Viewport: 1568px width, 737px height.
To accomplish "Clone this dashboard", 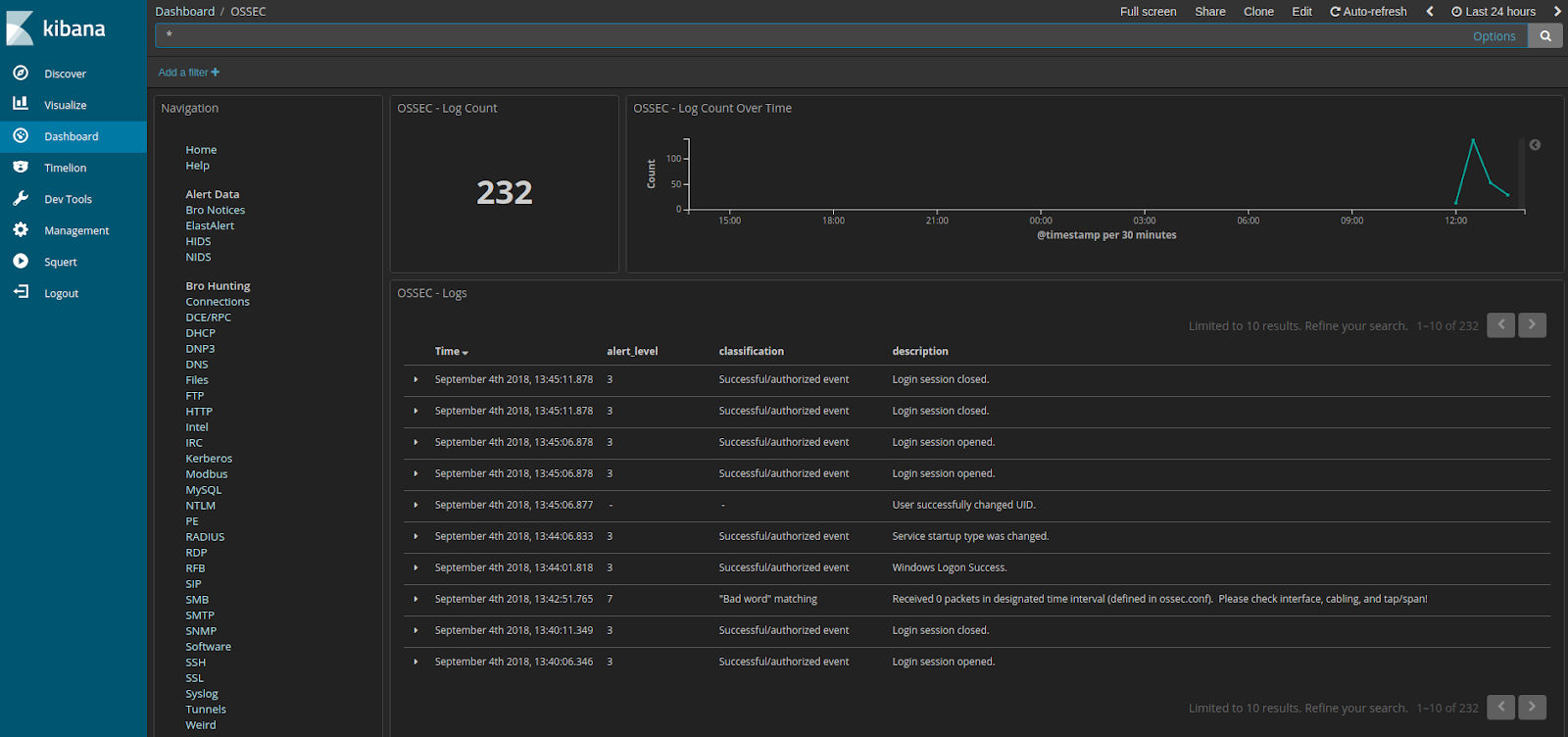I will [x=1258, y=12].
